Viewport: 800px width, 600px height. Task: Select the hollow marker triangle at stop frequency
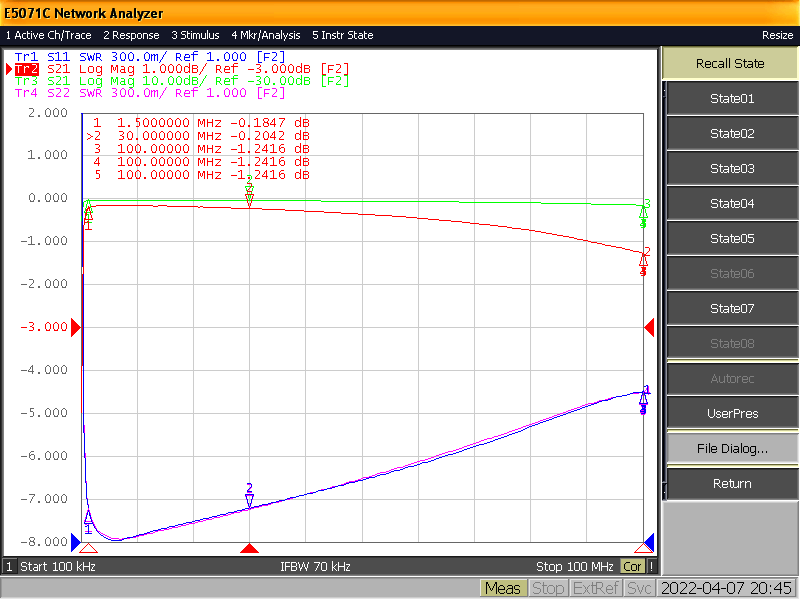coord(643,548)
